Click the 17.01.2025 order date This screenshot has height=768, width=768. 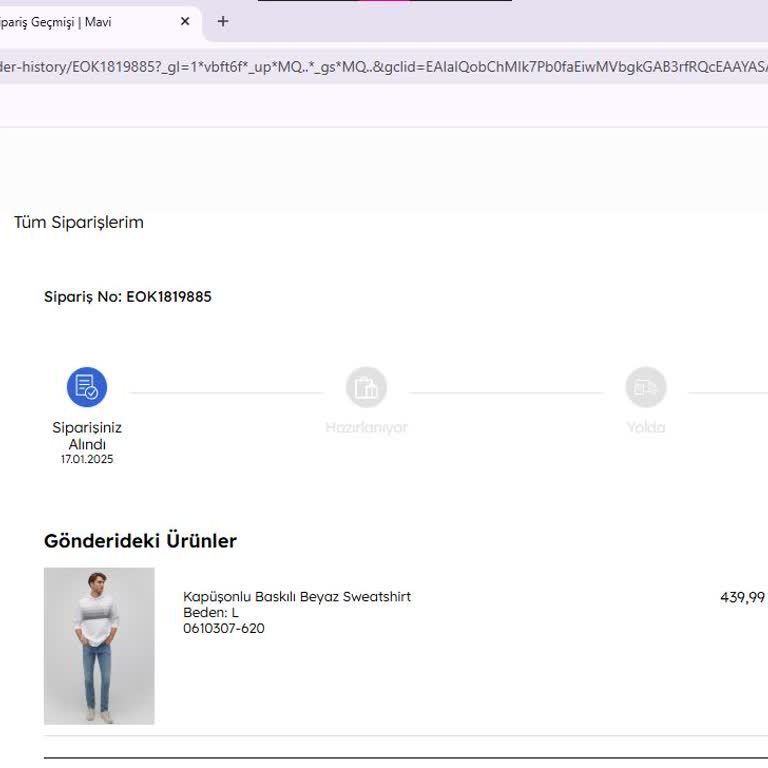click(x=87, y=459)
